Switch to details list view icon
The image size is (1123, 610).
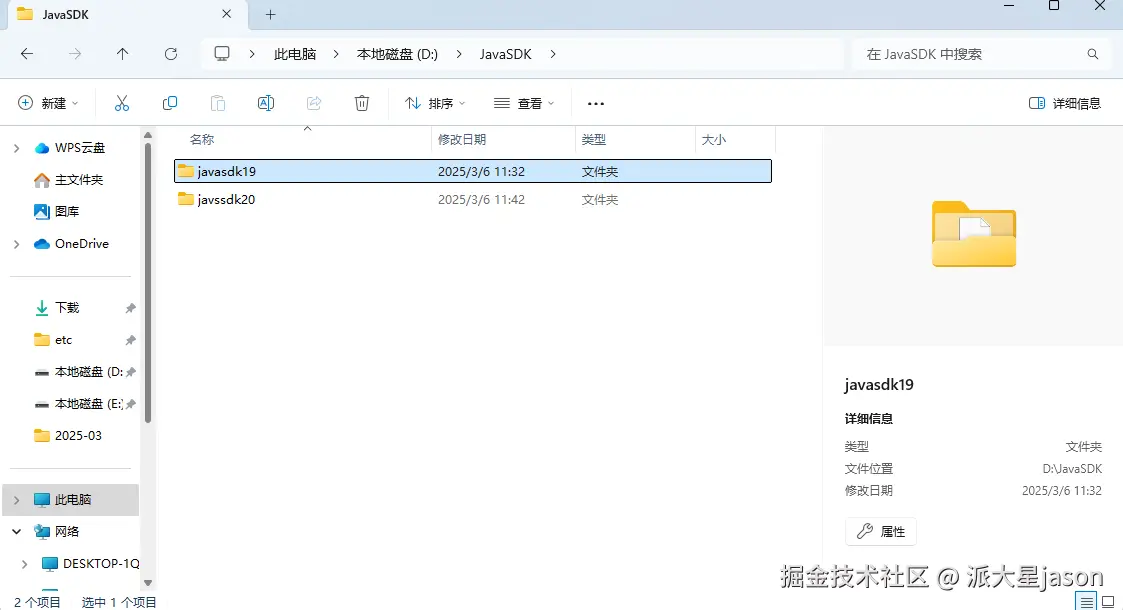1086,602
